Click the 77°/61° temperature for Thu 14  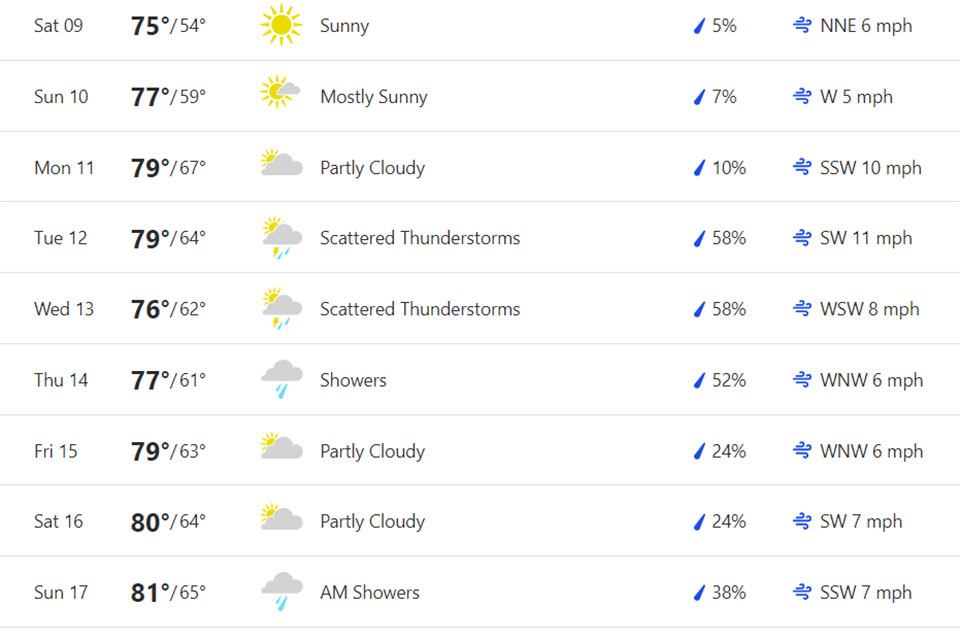pos(168,380)
